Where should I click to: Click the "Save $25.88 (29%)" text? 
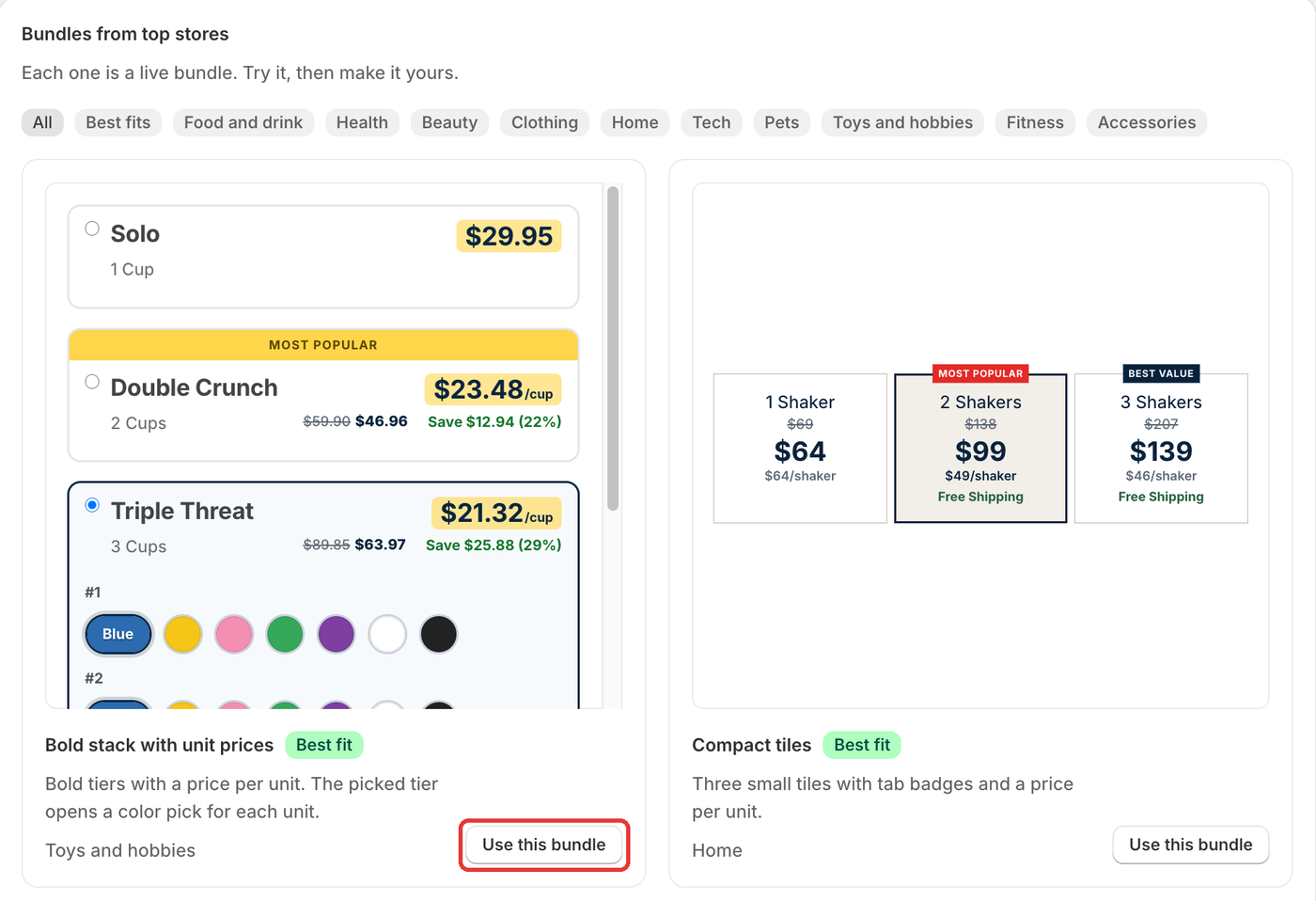coord(493,545)
